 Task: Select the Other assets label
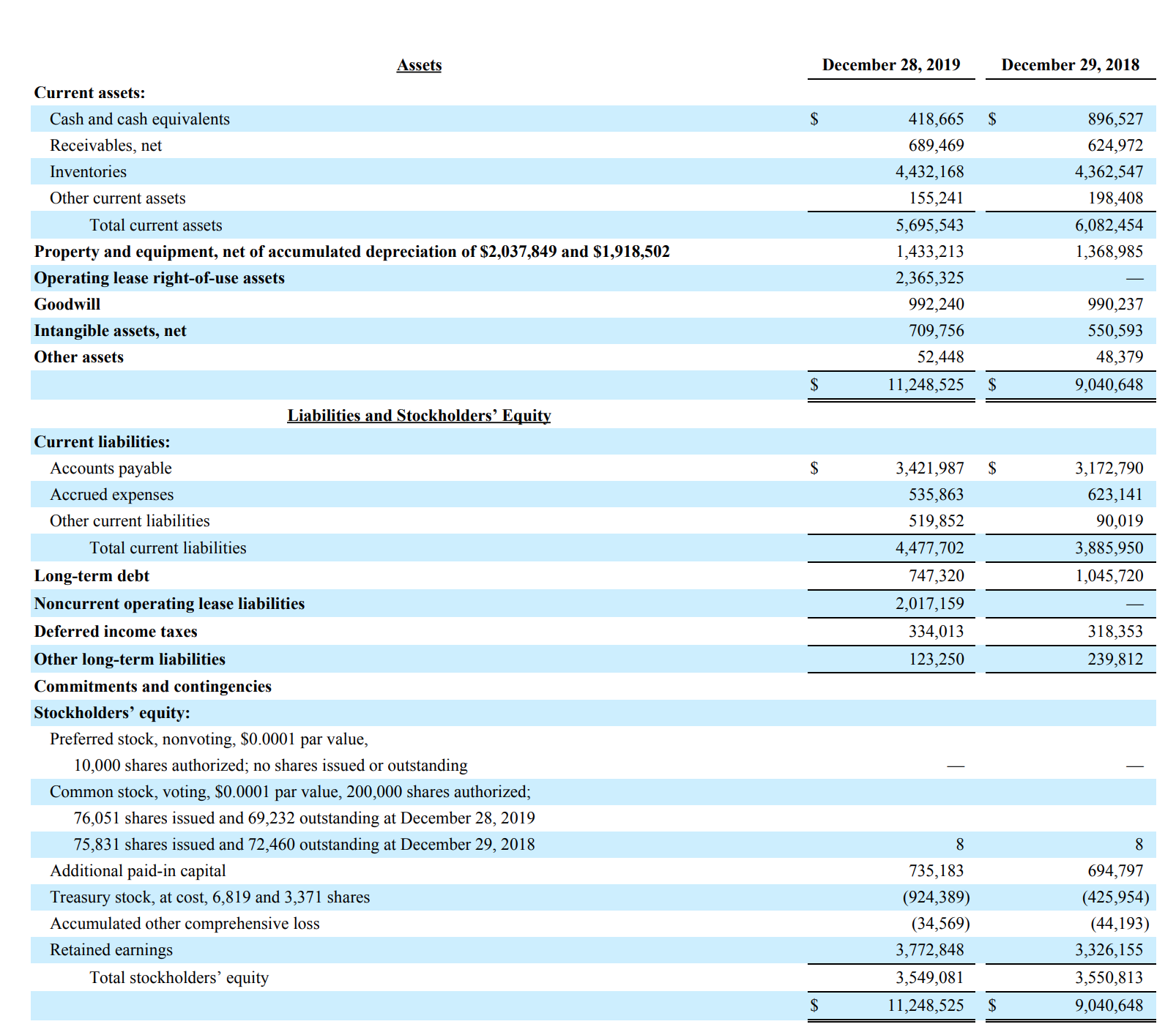click(x=78, y=357)
